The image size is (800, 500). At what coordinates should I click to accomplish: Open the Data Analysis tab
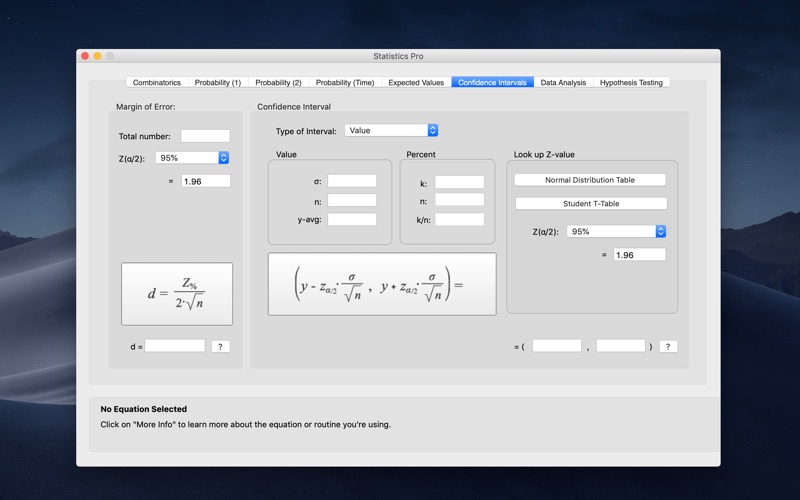click(x=563, y=82)
